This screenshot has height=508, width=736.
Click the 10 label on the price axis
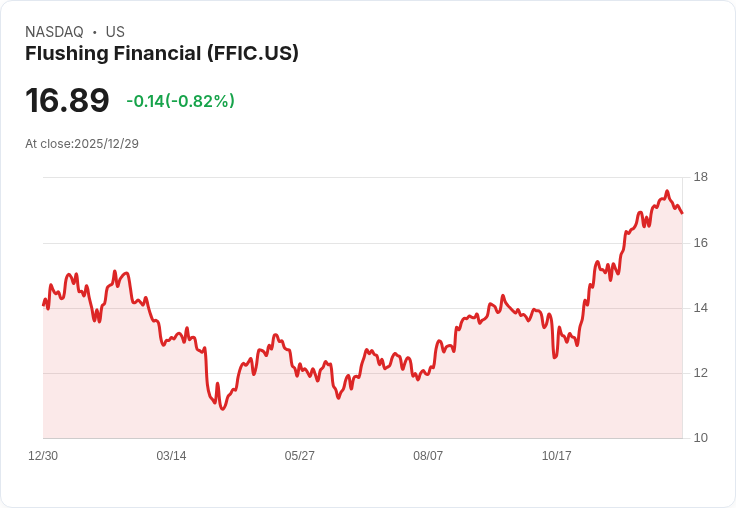701,438
